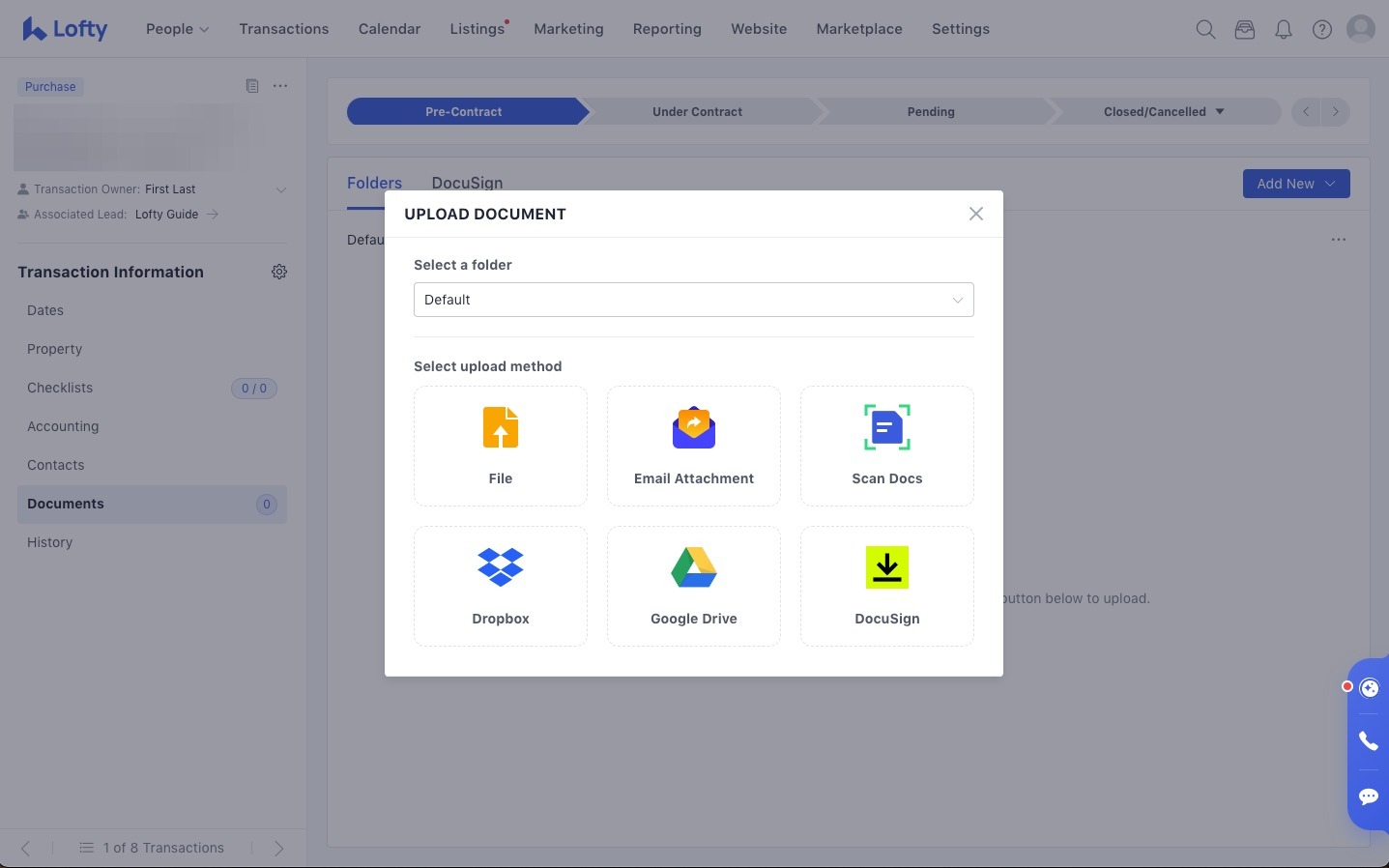Navigate to the next stage with the right arrow
Image resolution: width=1389 pixels, height=868 pixels.
click(1336, 112)
